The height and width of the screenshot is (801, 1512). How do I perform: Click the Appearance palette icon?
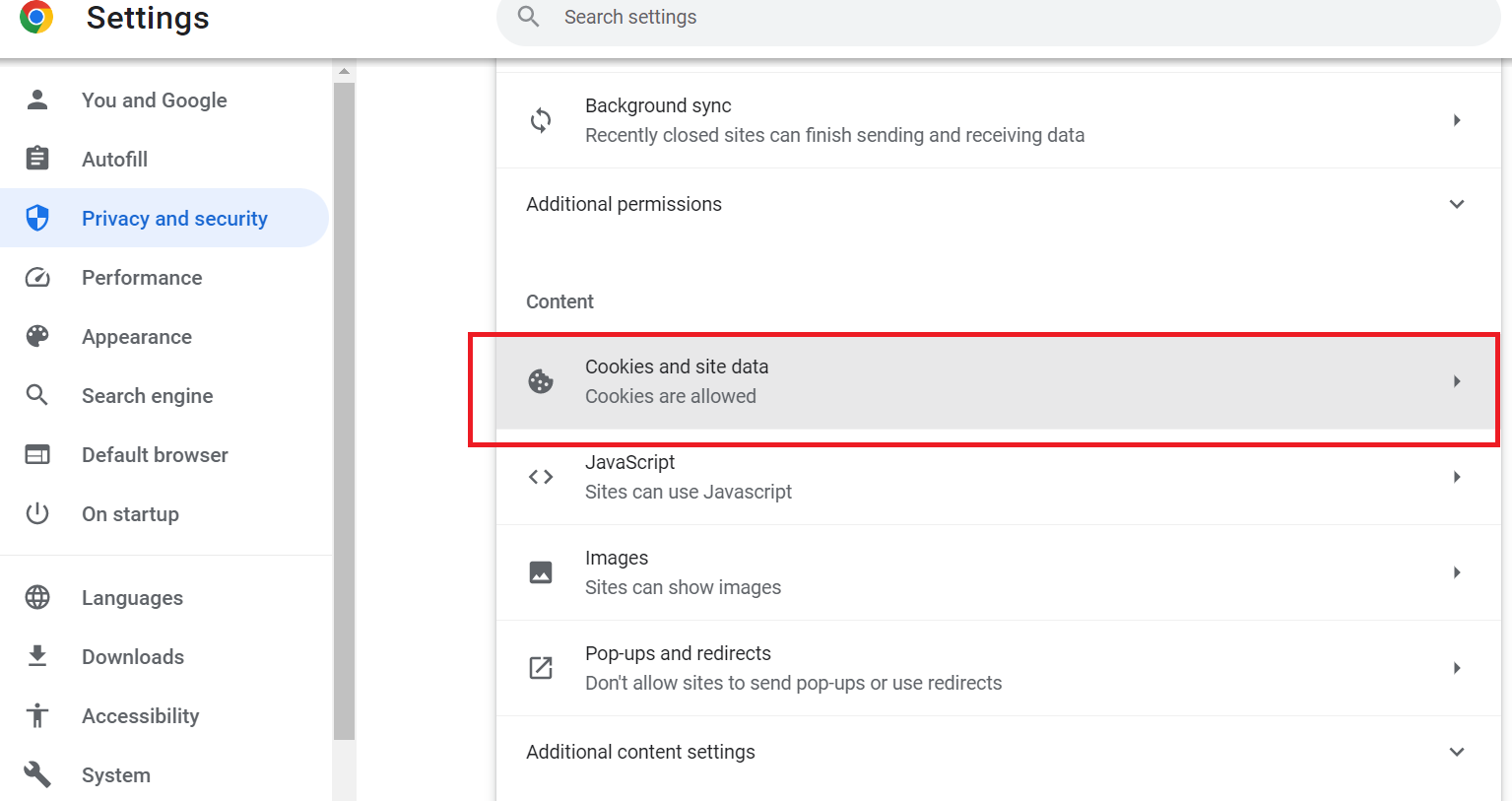pos(36,336)
